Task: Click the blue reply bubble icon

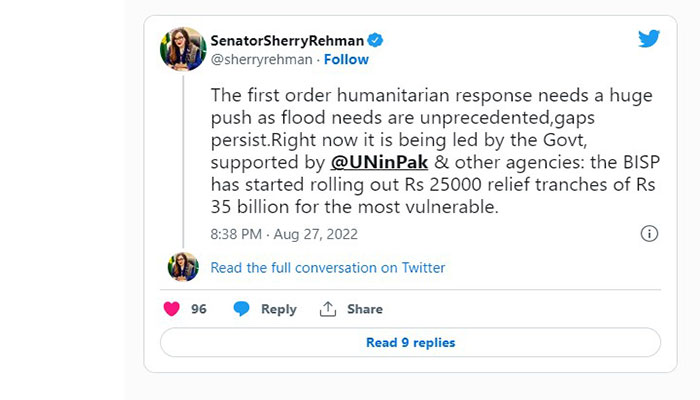Action: coord(241,309)
